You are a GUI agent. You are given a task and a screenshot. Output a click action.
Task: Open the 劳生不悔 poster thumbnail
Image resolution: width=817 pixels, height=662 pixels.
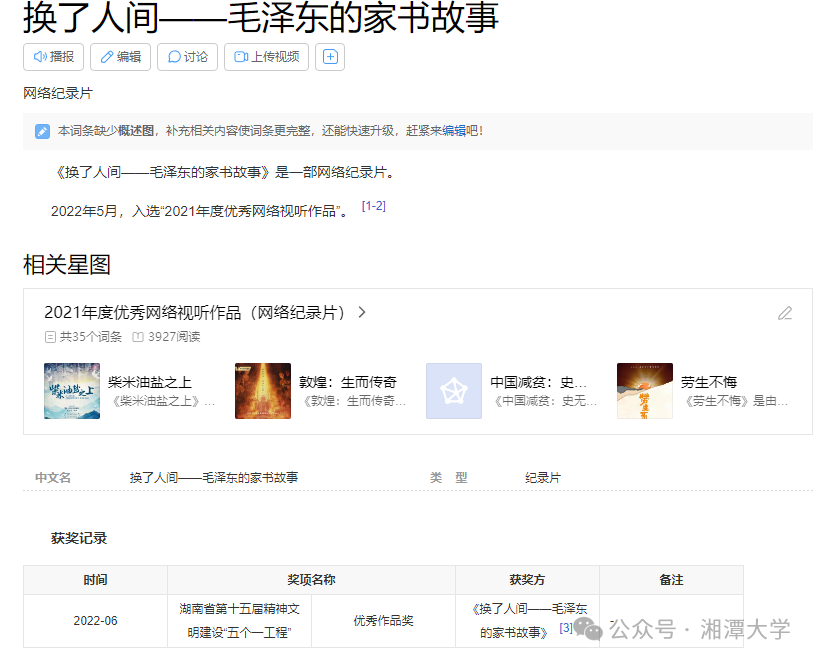[x=645, y=391]
